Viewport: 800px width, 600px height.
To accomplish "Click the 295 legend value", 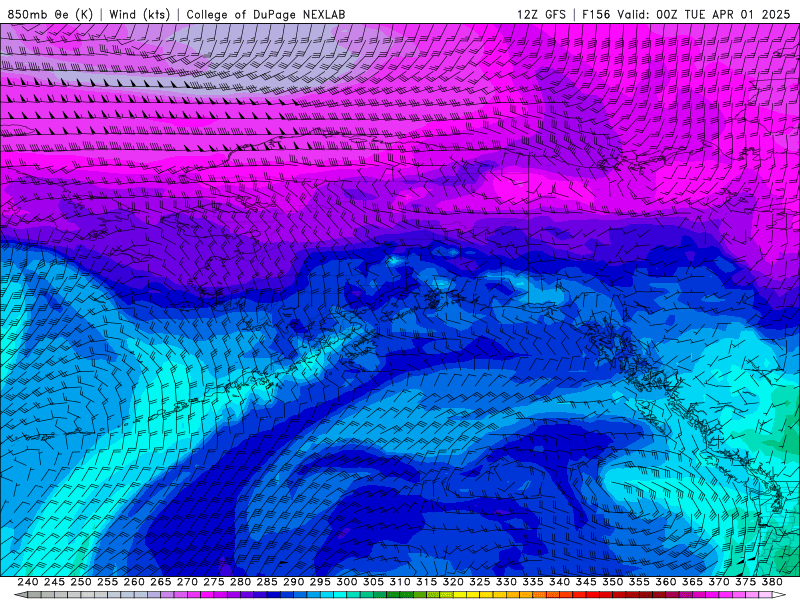I will pos(320,582).
